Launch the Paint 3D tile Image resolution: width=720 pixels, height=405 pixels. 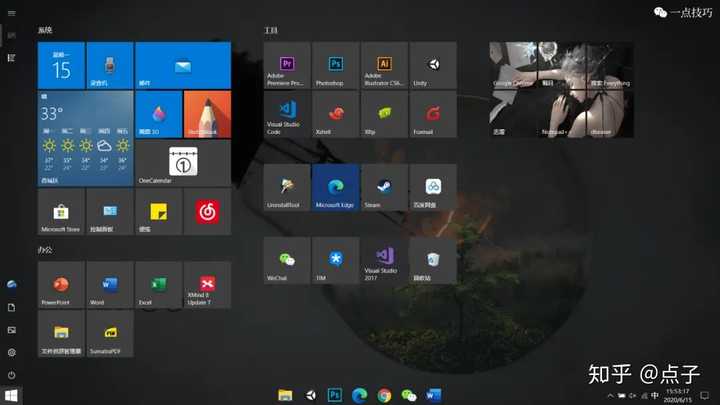click(159, 114)
